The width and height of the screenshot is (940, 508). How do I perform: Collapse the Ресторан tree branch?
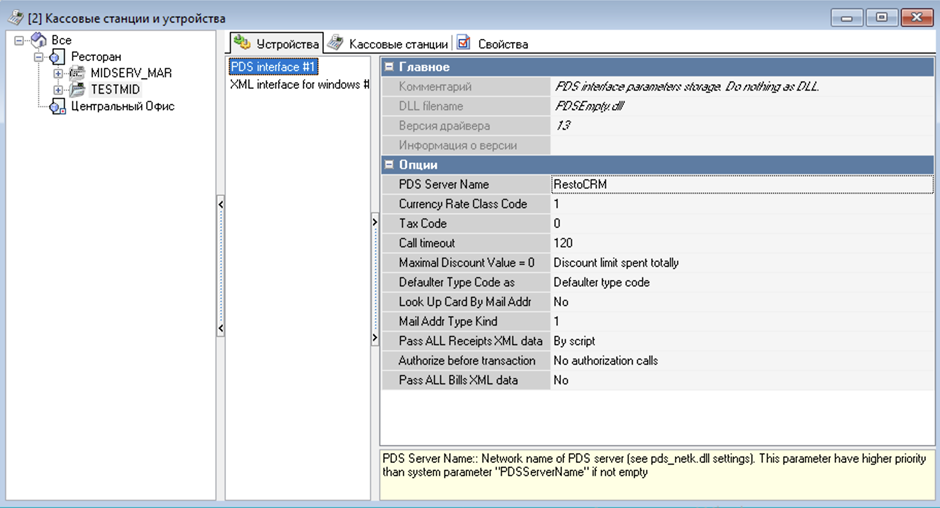40,57
